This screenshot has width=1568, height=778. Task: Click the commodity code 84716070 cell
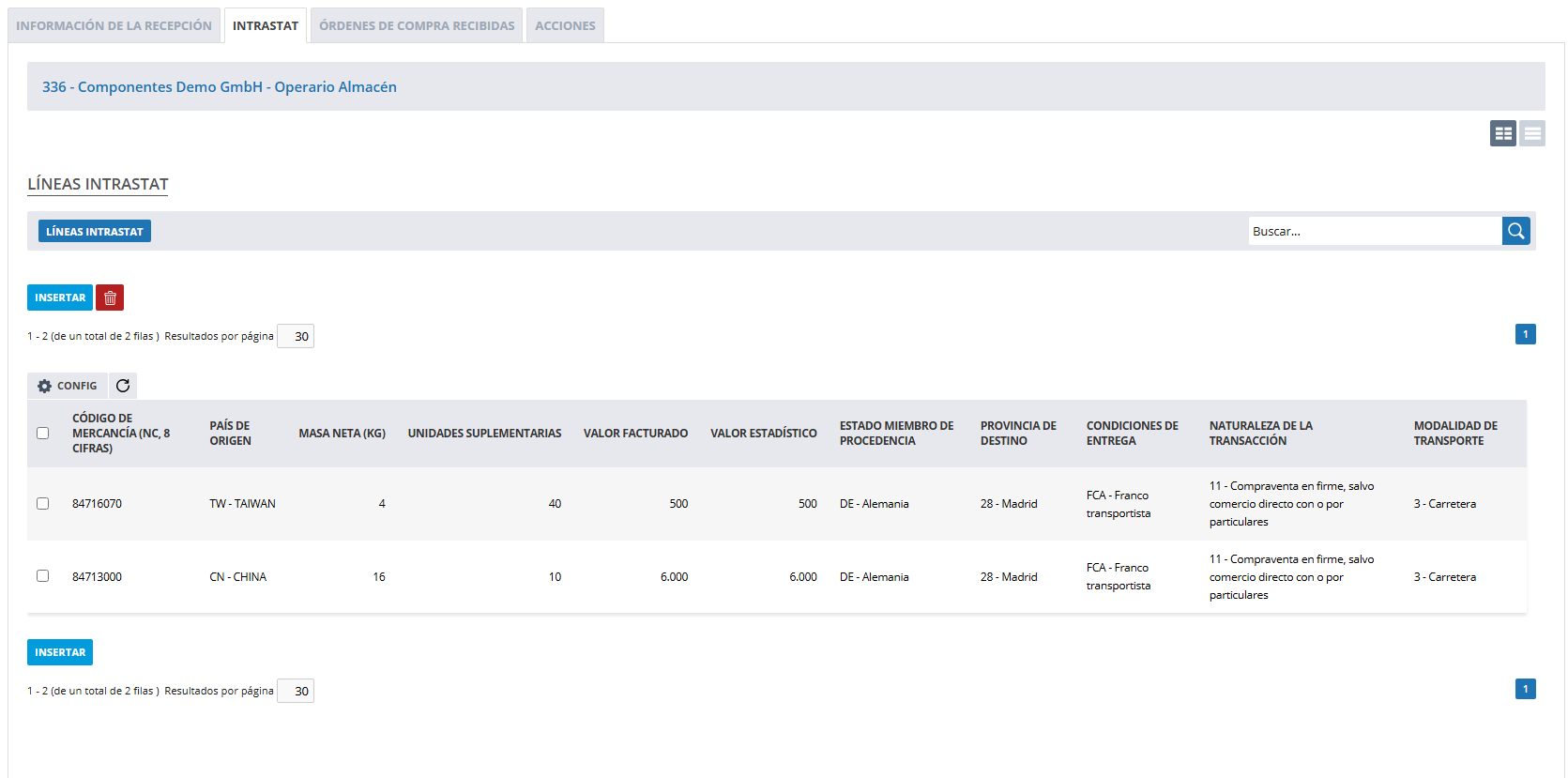(x=97, y=504)
